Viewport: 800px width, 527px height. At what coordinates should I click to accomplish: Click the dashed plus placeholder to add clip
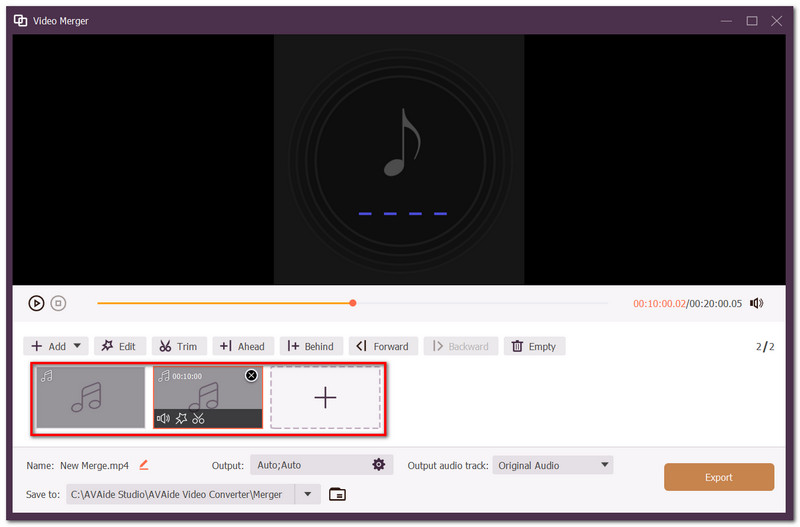(326, 397)
